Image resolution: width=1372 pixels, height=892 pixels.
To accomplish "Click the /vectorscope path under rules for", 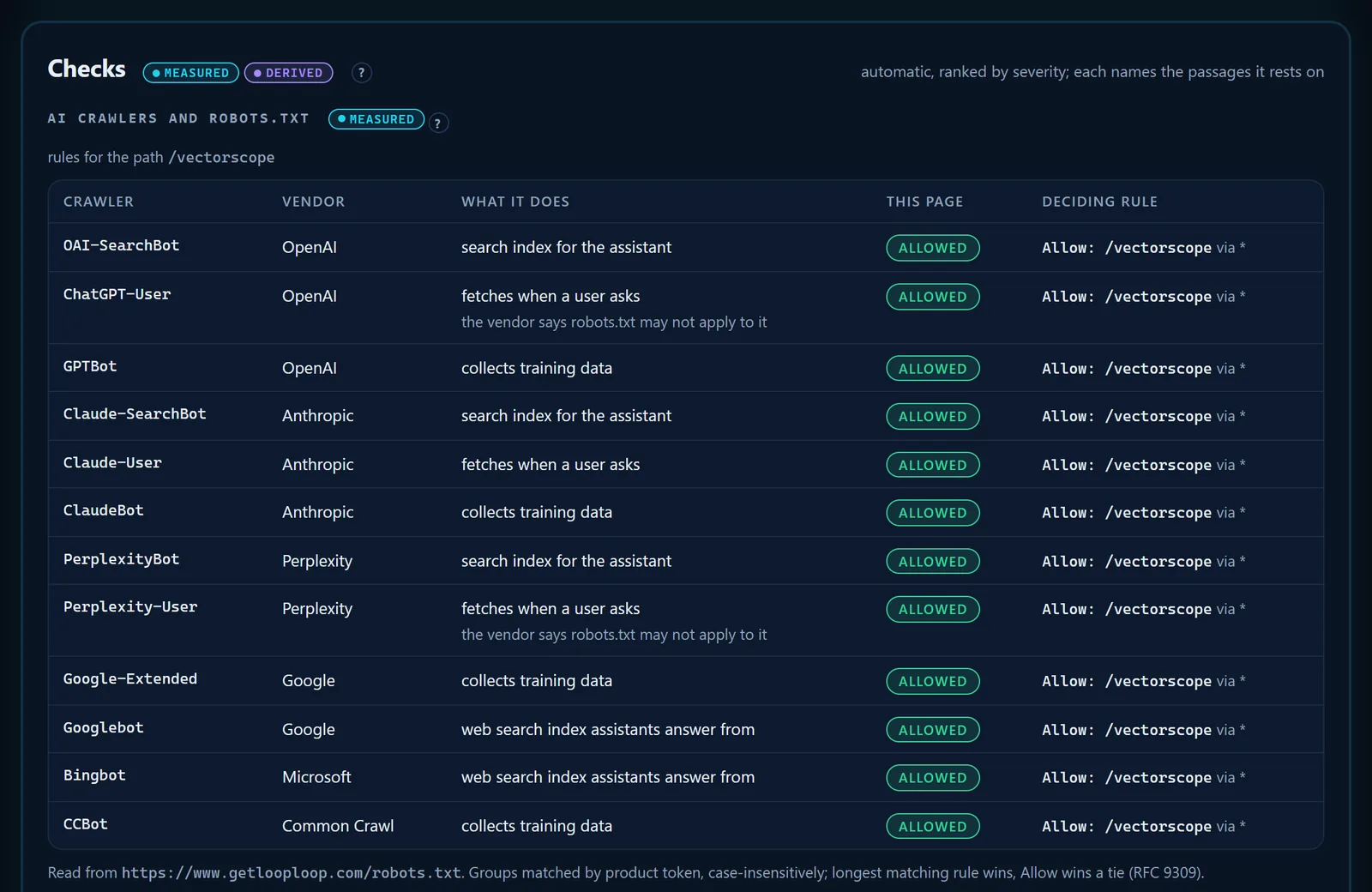I will [221, 158].
